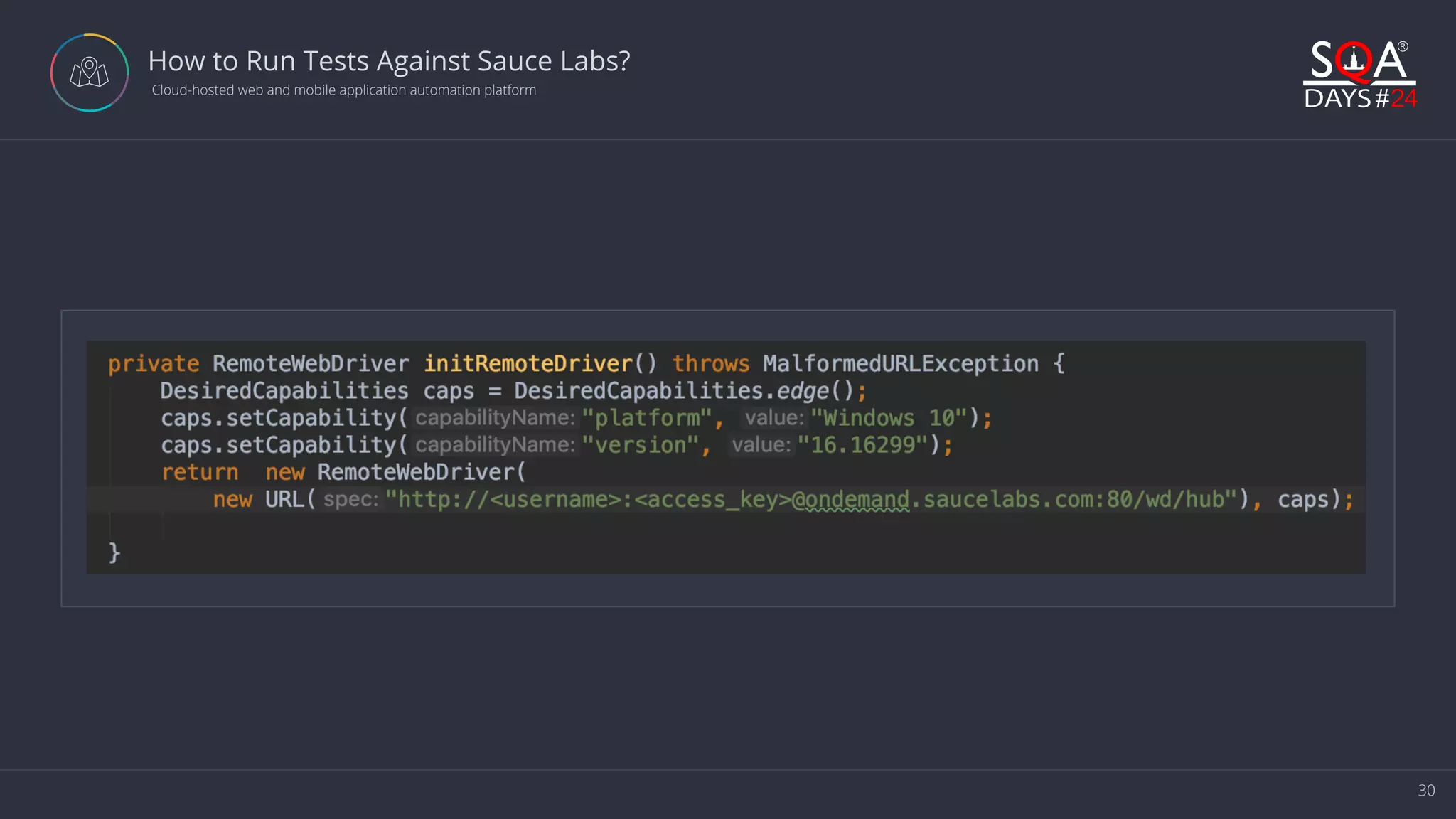The height and width of the screenshot is (819, 1456).
Task: Click slide page number 30
Action: tap(1425, 790)
